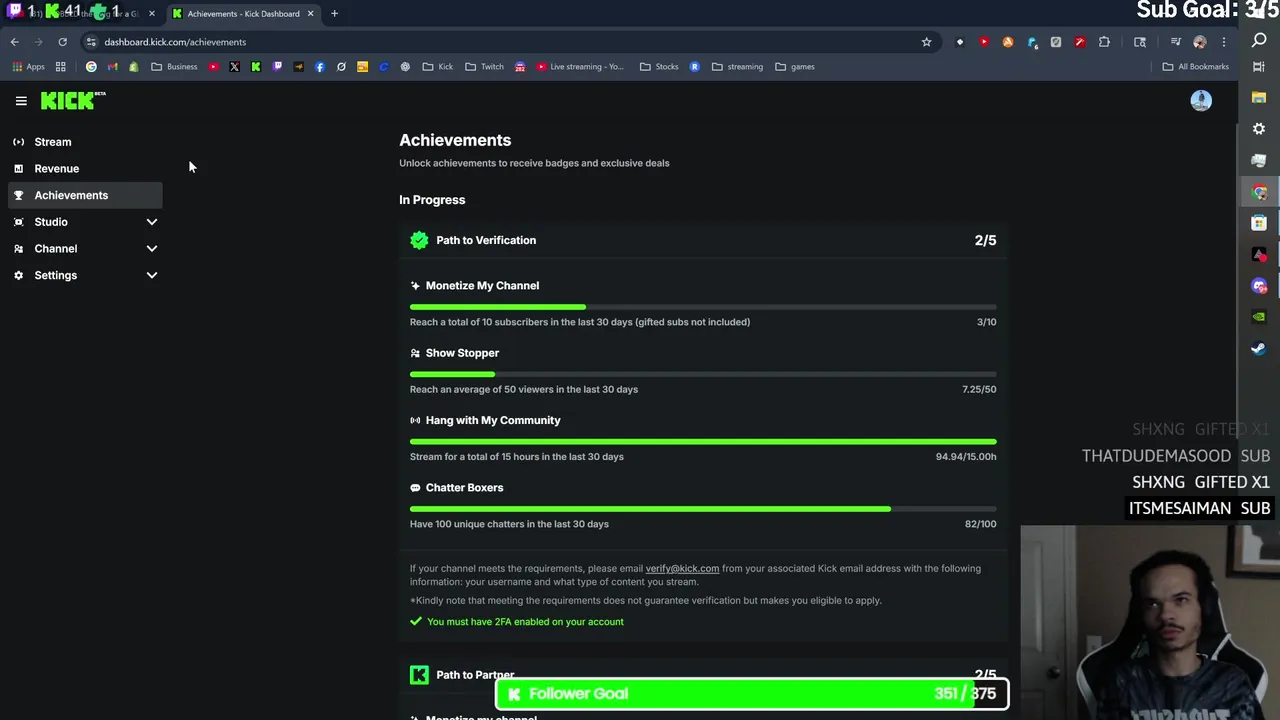Open the Live streaming - Yo... bookmark

point(580,67)
